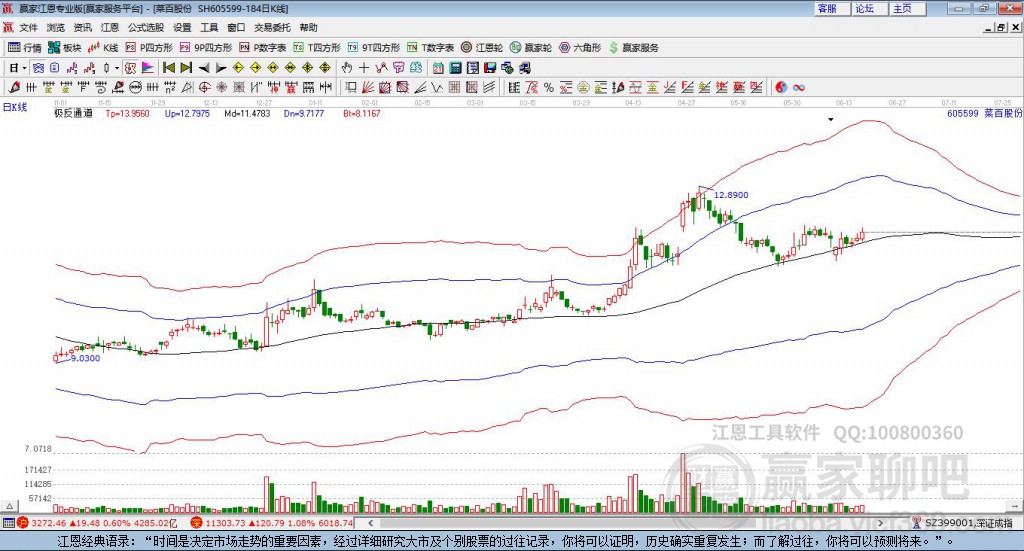The width and height of the screenshot is (1024, 551).
Task: Click the 主页 homepage button
Action: point(907,8)
